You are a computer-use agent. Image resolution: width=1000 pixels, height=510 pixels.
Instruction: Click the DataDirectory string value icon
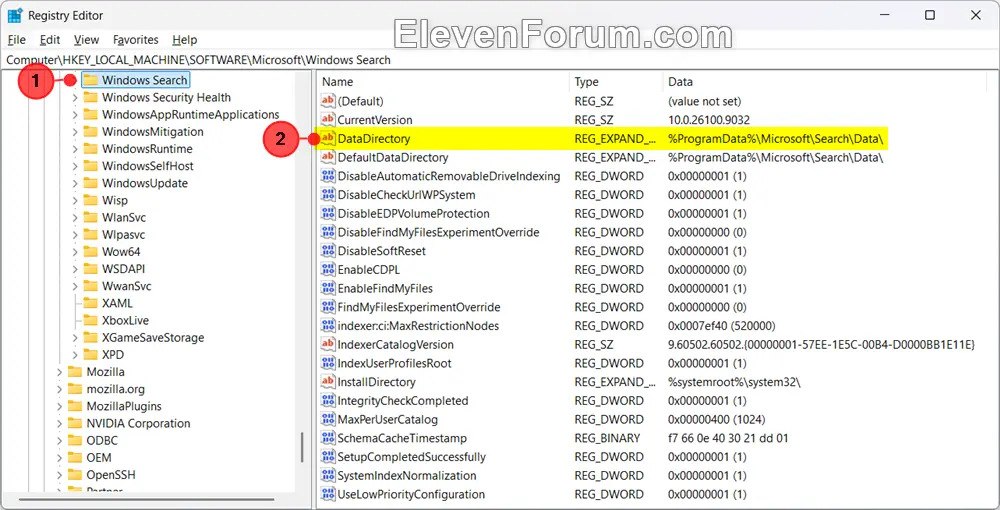click(328, 138)
